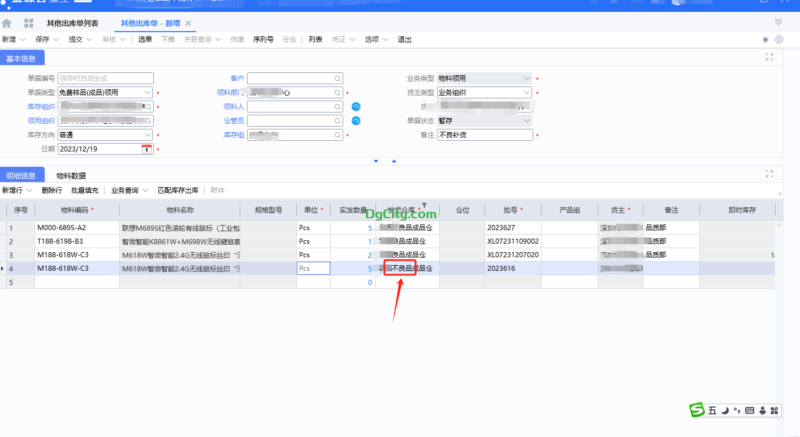Click search icon in 仓管员 field
This screenshot has width=800, height=437.
pyautogui.click(x=337, y=121)
